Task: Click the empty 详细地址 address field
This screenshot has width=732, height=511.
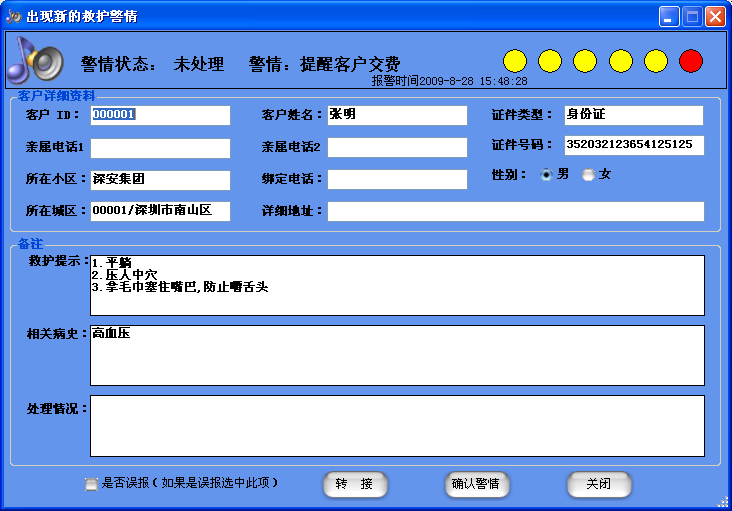Action: click(516, 211)
